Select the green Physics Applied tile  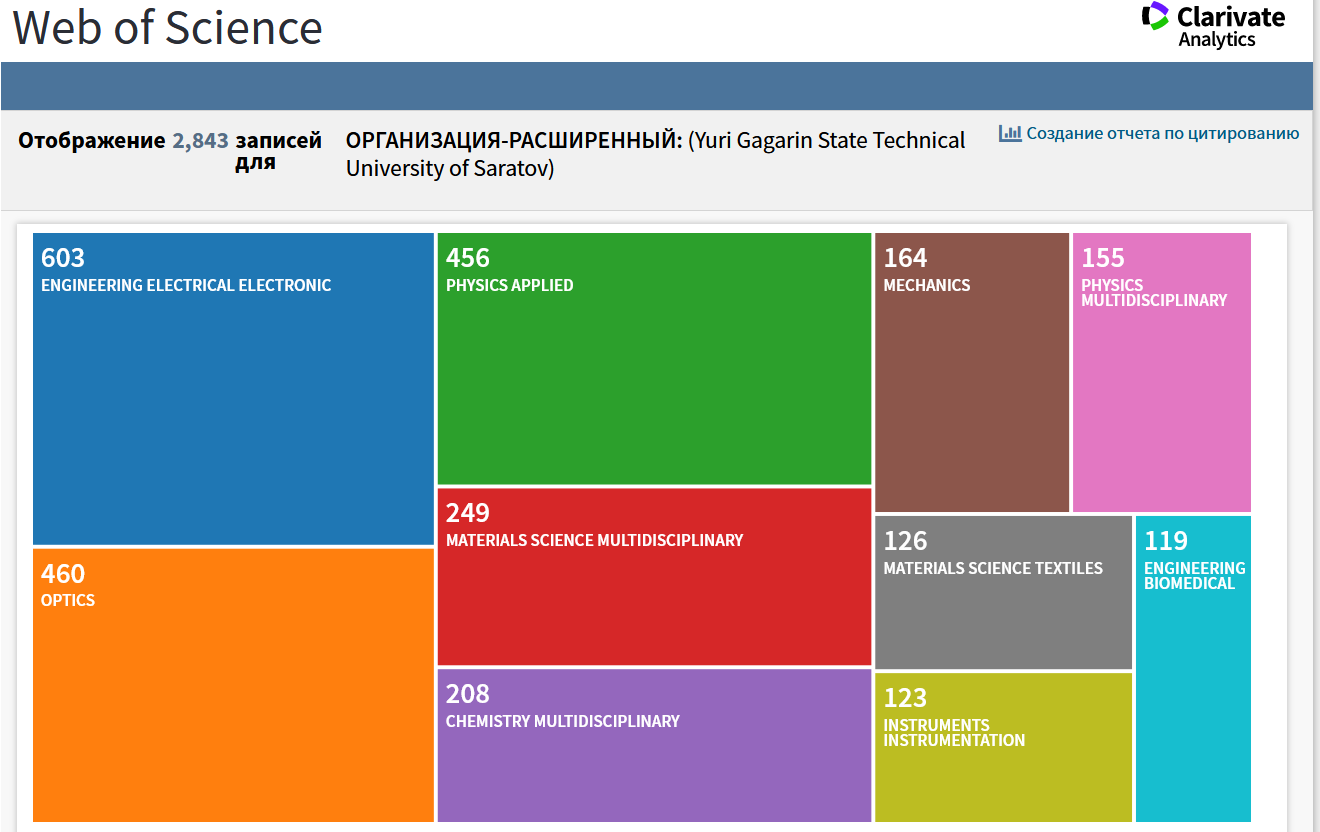click(x=654, y=359)
